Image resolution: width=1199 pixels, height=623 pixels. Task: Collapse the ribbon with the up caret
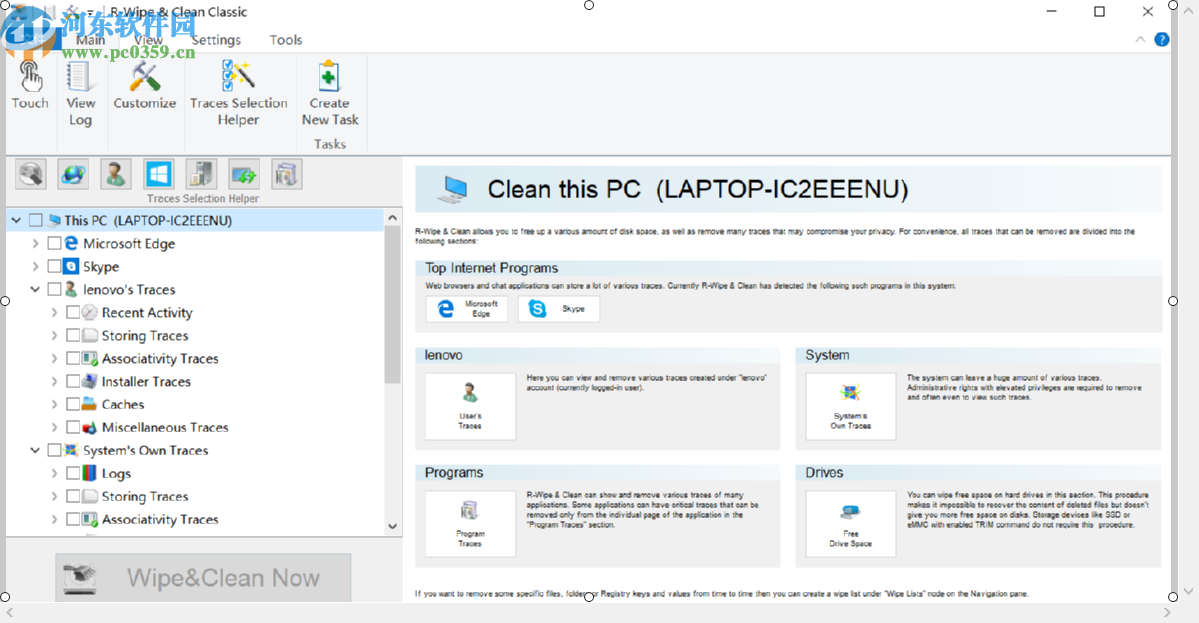(1140, 40)
